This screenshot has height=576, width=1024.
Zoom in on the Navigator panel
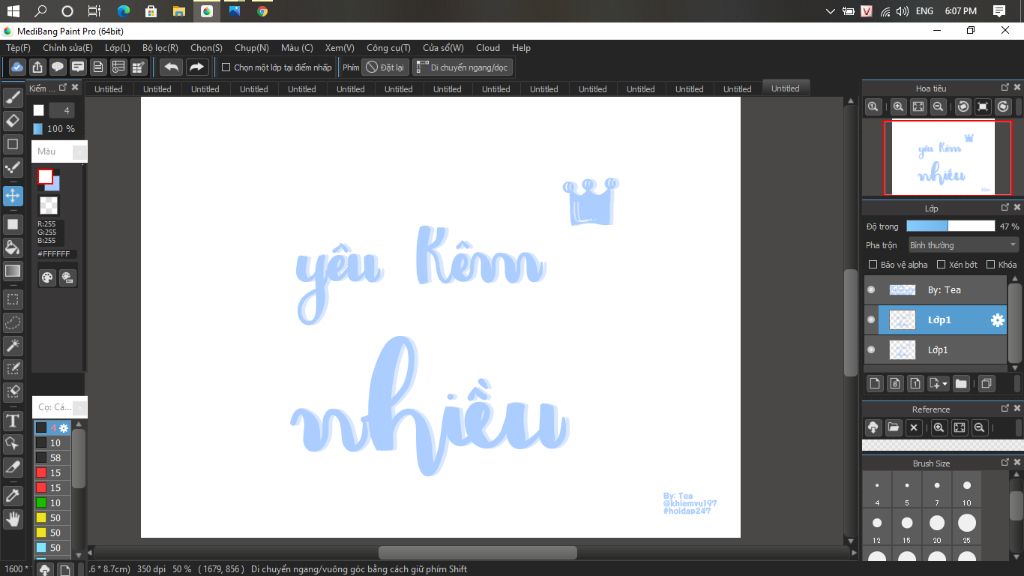click(899, 107)
